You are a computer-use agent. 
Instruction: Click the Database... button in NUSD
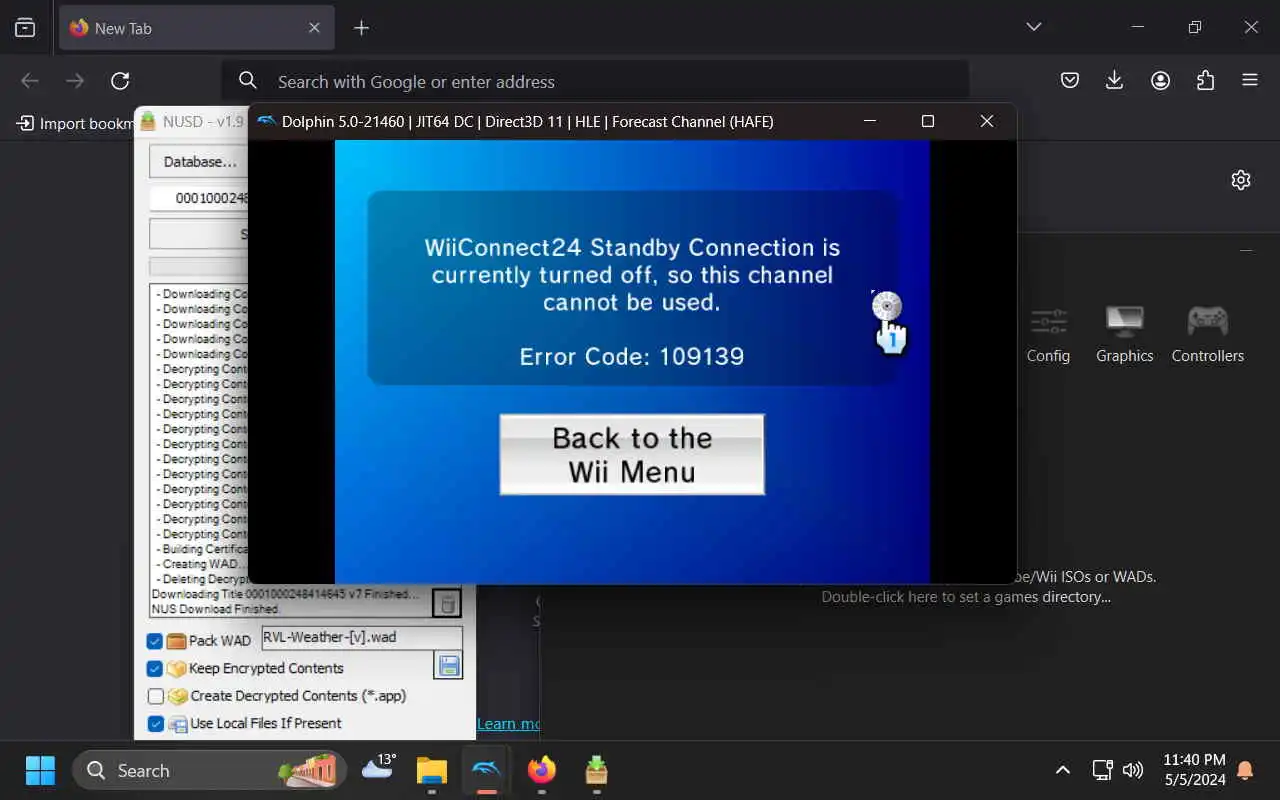point(199,161)
